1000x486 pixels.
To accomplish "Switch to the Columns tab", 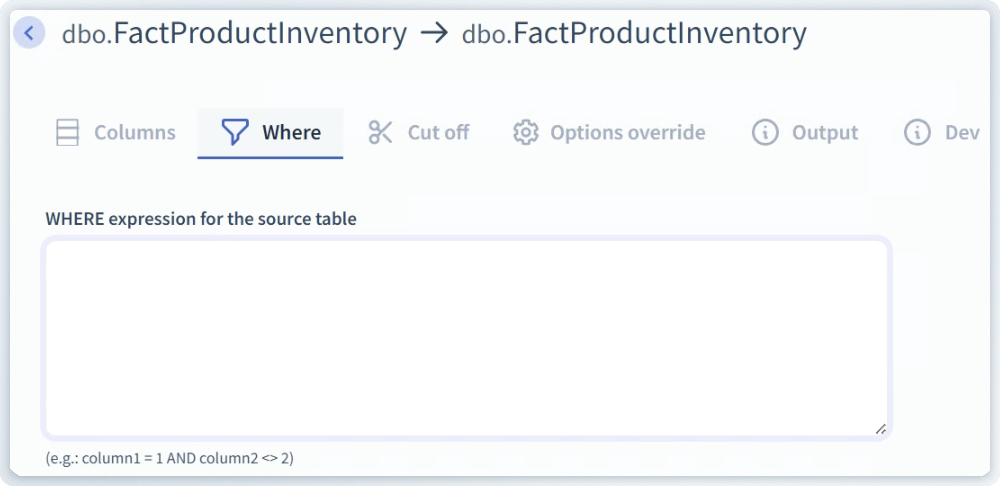I will coord(134,133).
